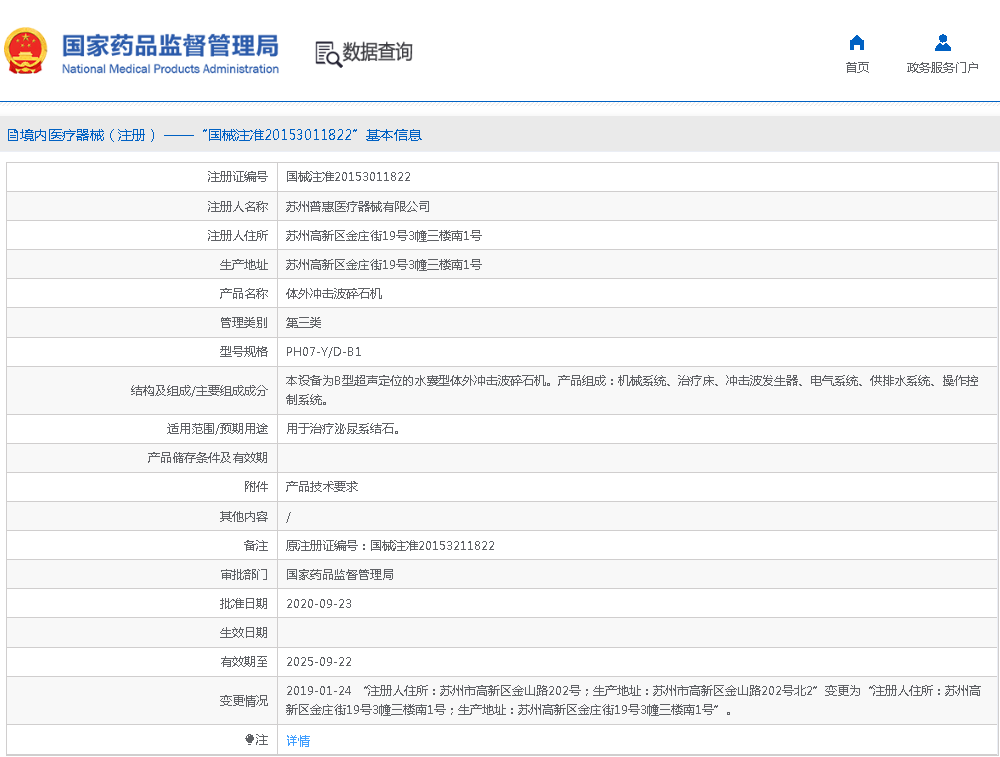
Task: Click the small icon before 境内医疗器械 heading
Action: pos(11,135)
